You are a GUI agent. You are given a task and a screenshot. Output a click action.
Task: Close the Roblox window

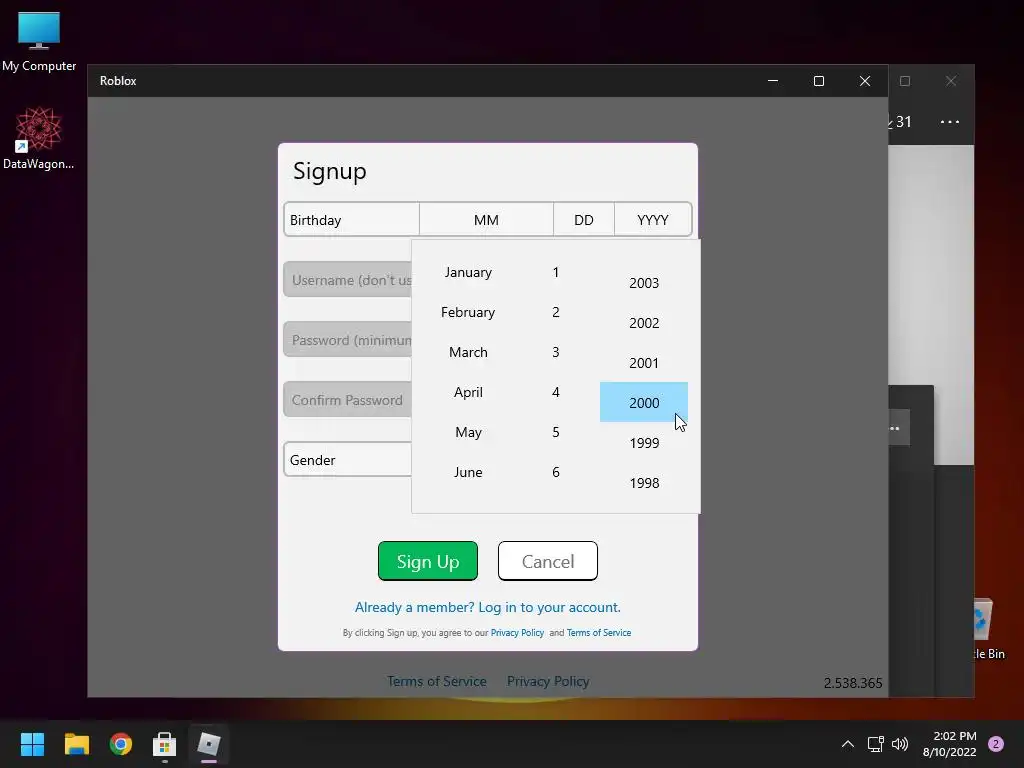coord(865,81)
